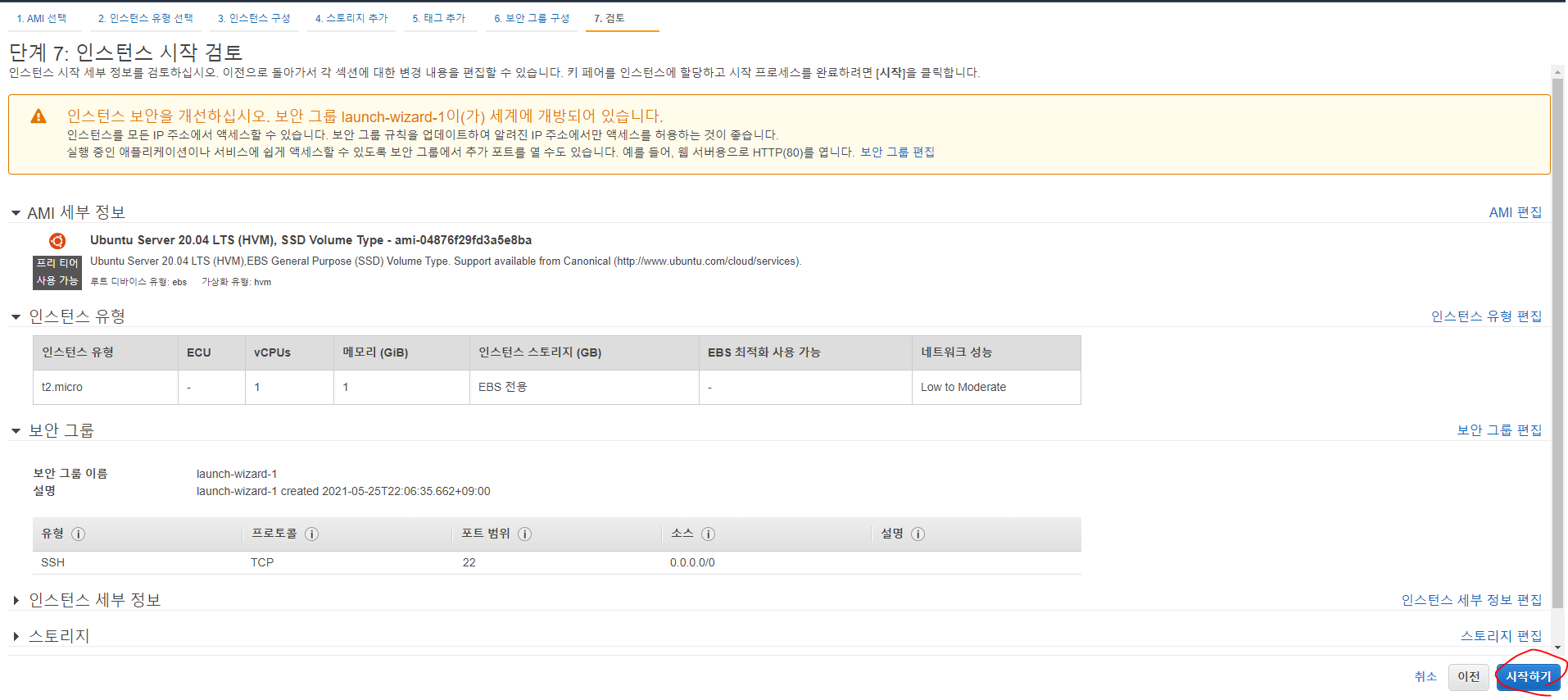Click the info icon next to 포트 범위
This screenshot has width=1568, height=700.
coord(525,534)
